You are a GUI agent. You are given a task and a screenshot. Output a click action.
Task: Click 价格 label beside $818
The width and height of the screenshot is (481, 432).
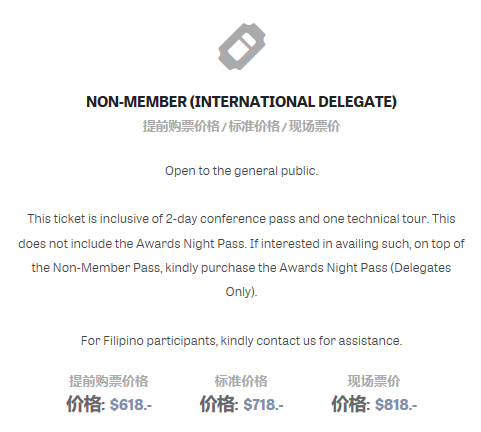point(351,404)
